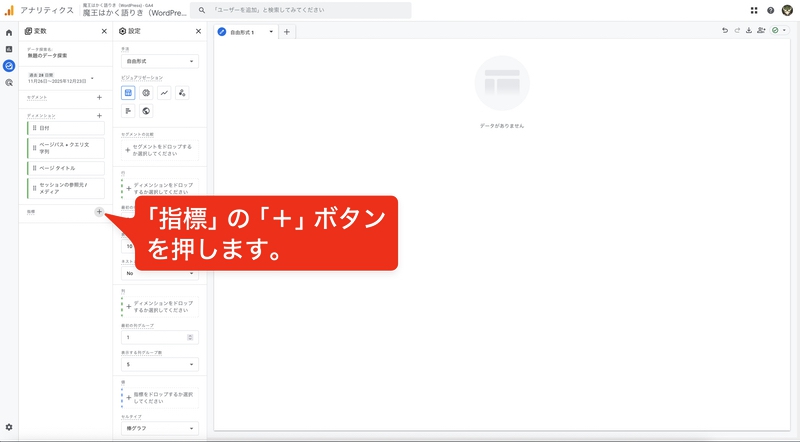Screen dimensions: 800x442
Task: Click the columns dimension drop zone
Action: pyautogui.click(x=160, y=307)
